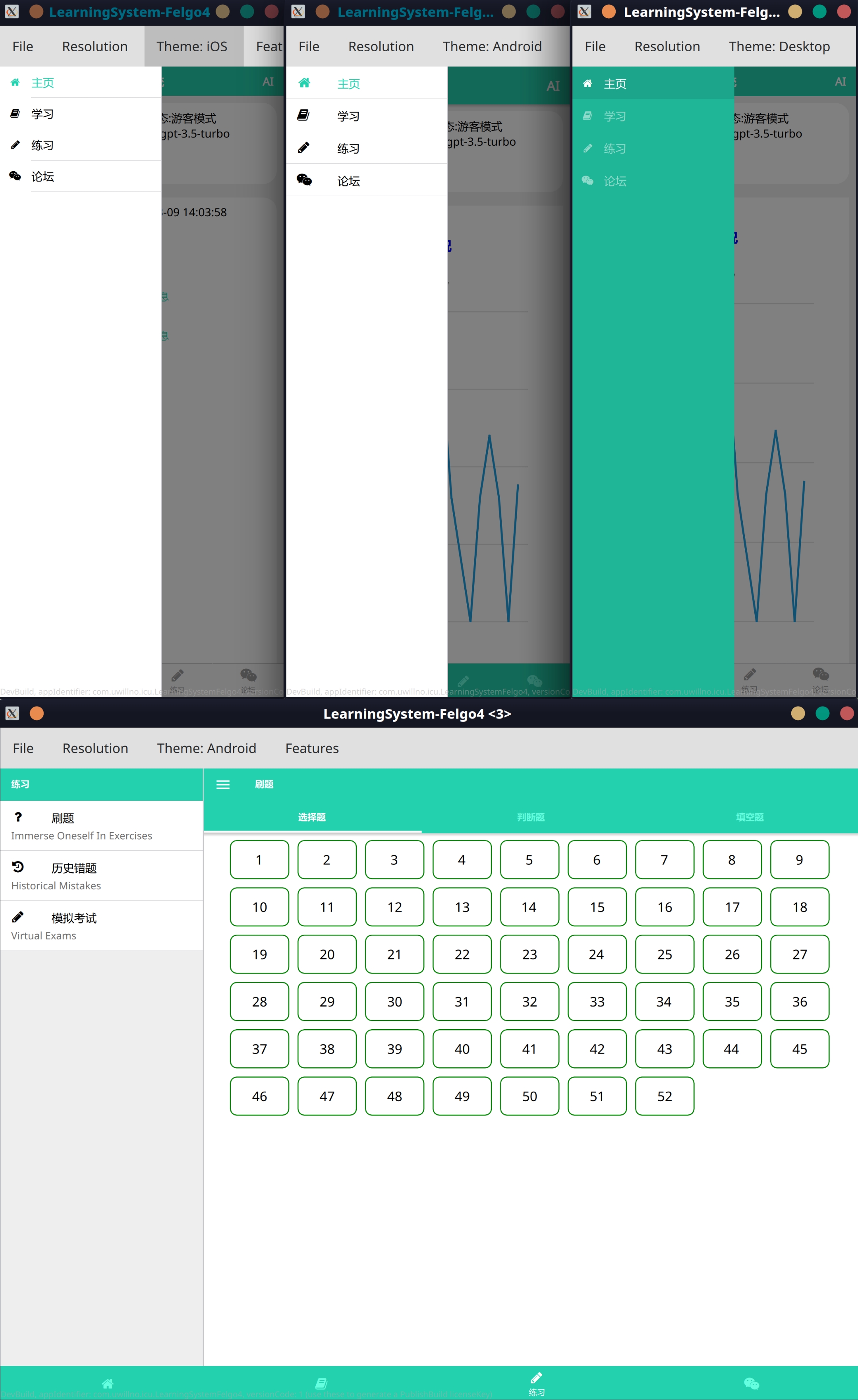
Task: Open File menu in bottom window
Action: [23, 748]
